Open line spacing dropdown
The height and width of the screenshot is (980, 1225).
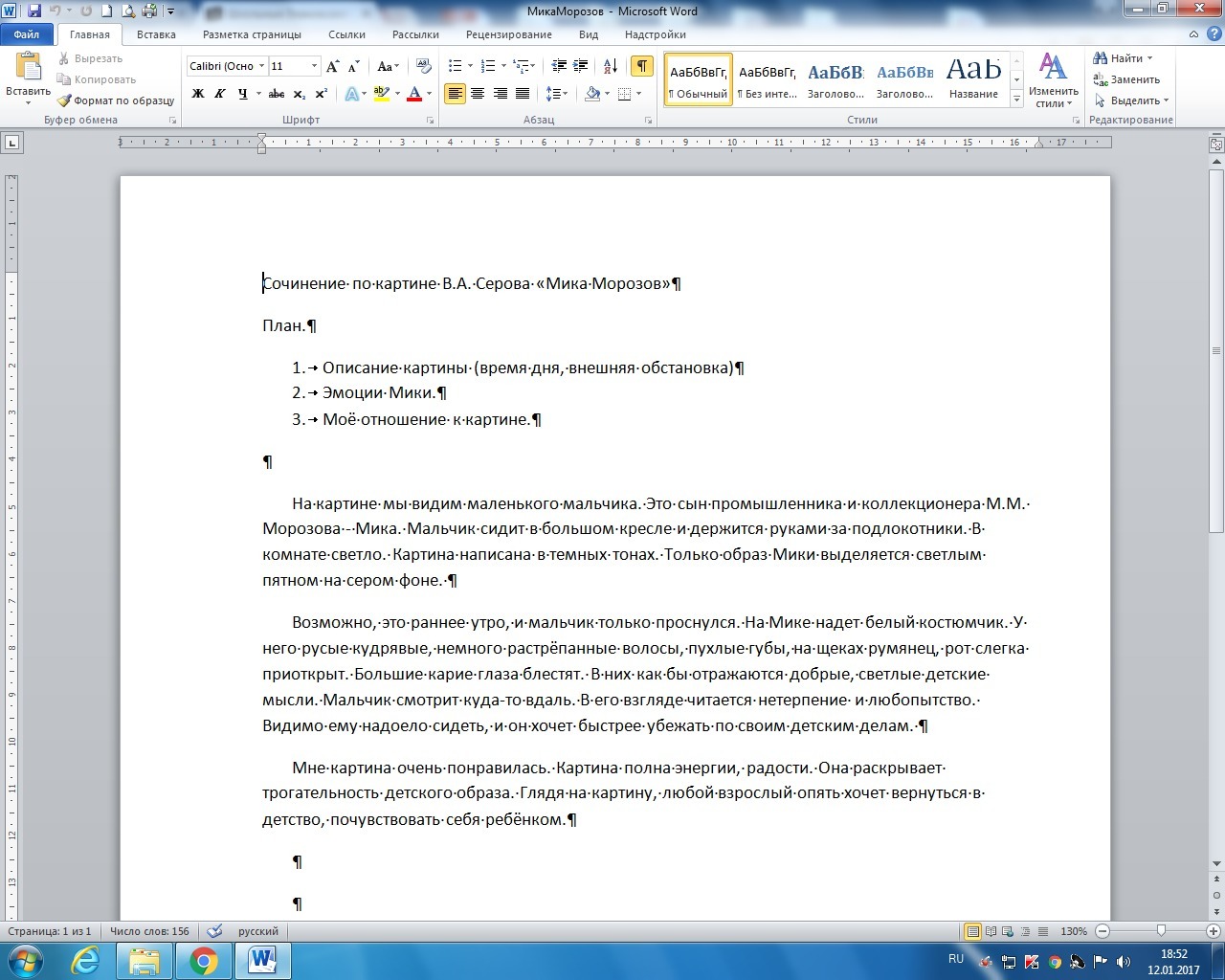coord(556,94)
